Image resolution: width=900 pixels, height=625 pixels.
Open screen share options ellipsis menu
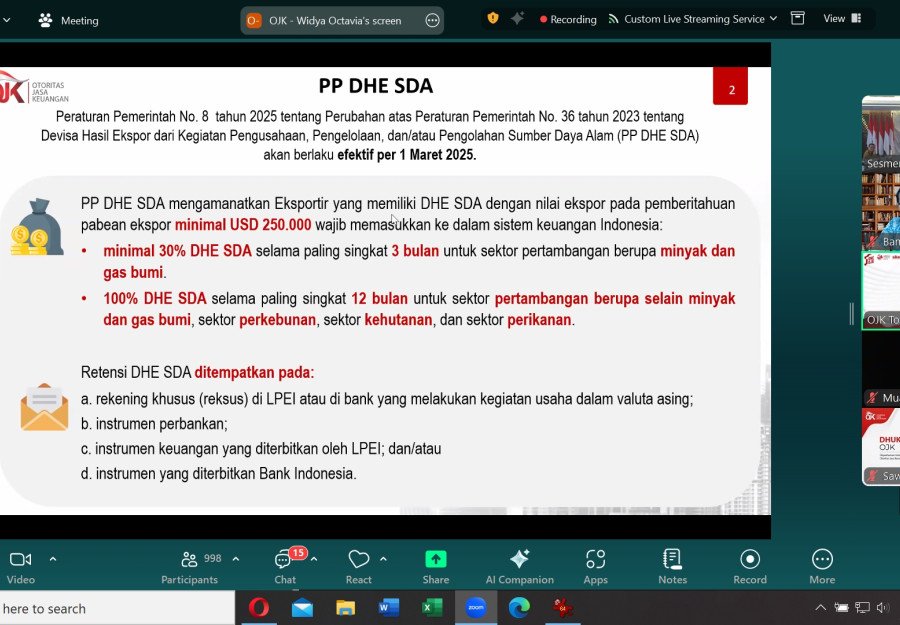coord(432,21)
